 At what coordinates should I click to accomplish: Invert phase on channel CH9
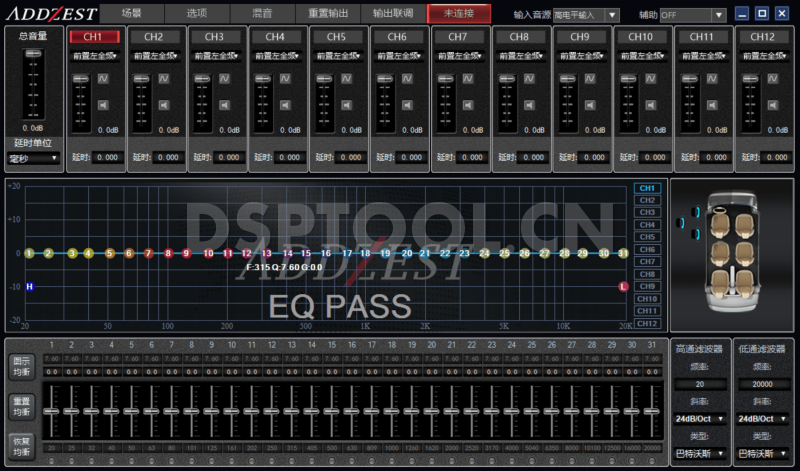click(x=590, y=79)
